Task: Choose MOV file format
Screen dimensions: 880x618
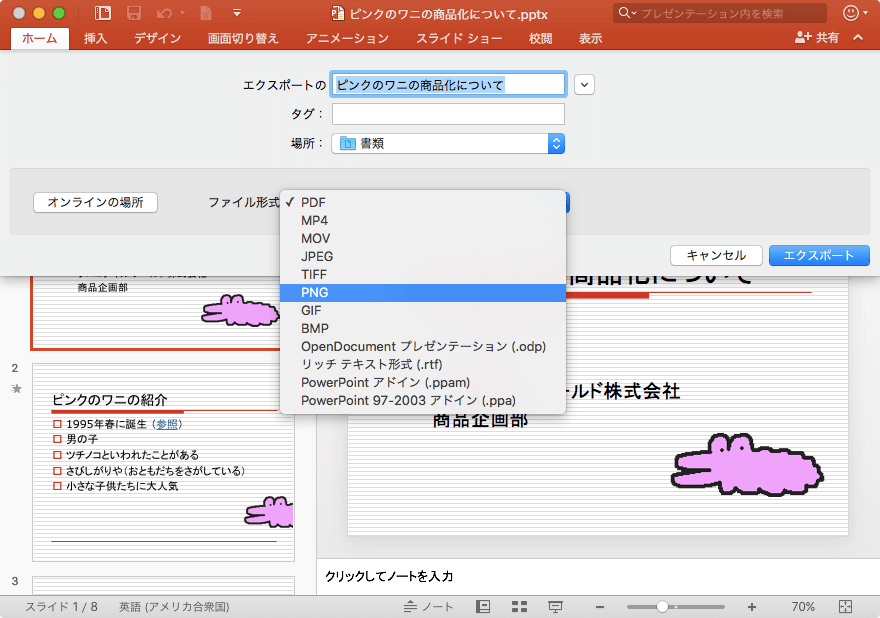Action: [423, 239]
